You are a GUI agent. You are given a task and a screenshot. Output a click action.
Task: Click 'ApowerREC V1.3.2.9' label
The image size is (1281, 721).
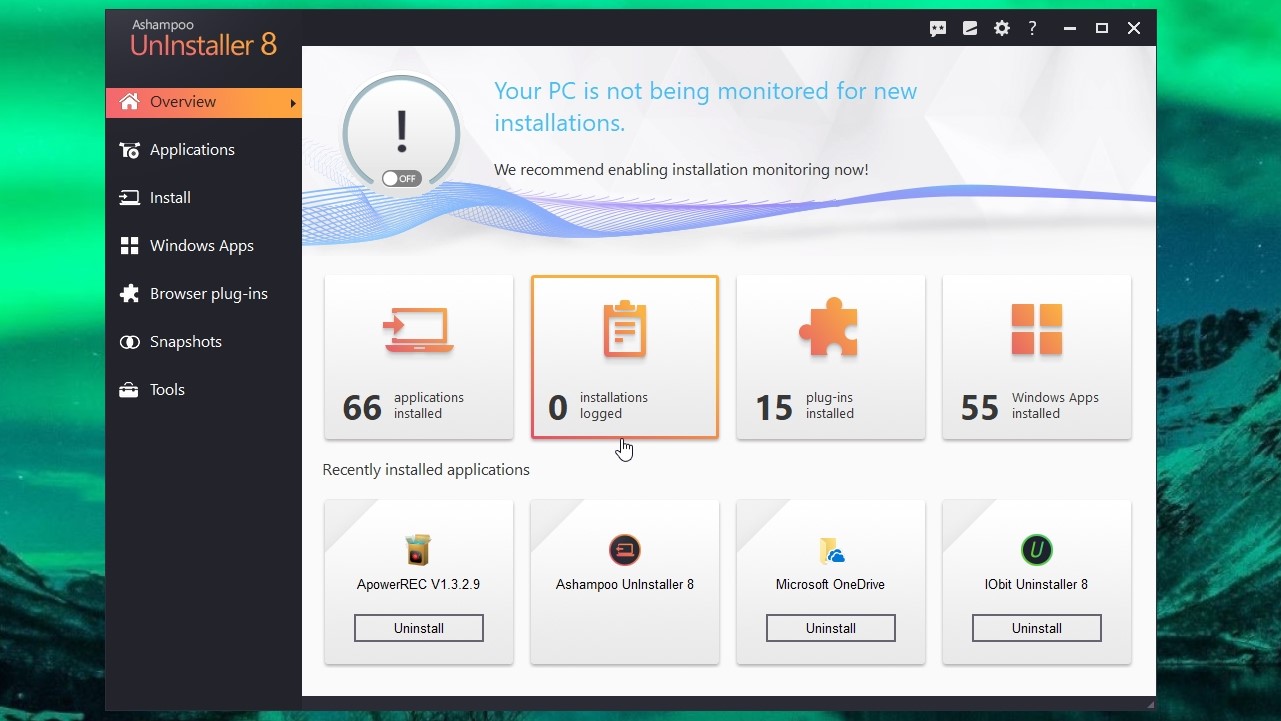tap(419, 584)
